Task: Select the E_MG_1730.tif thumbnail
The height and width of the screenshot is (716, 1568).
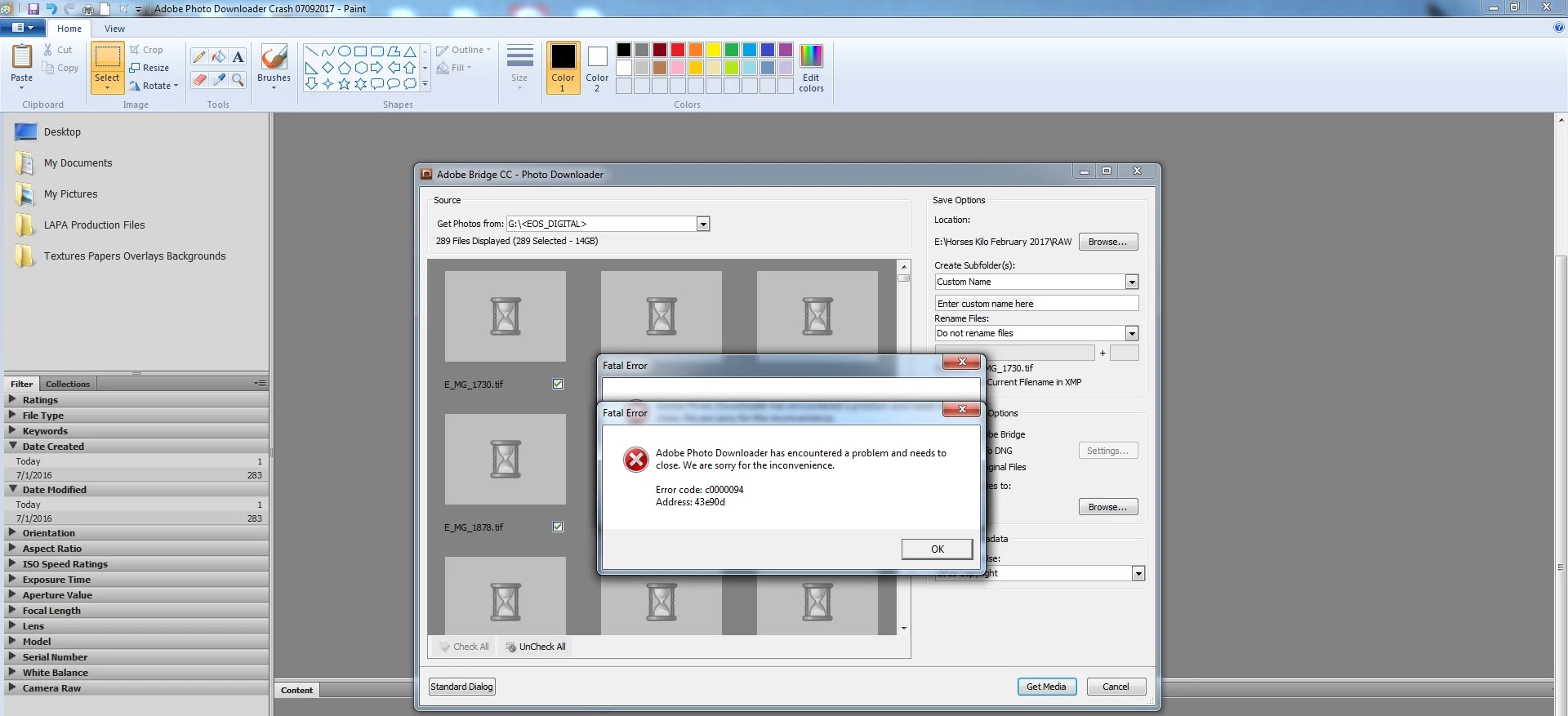Action: coord(505,317)
